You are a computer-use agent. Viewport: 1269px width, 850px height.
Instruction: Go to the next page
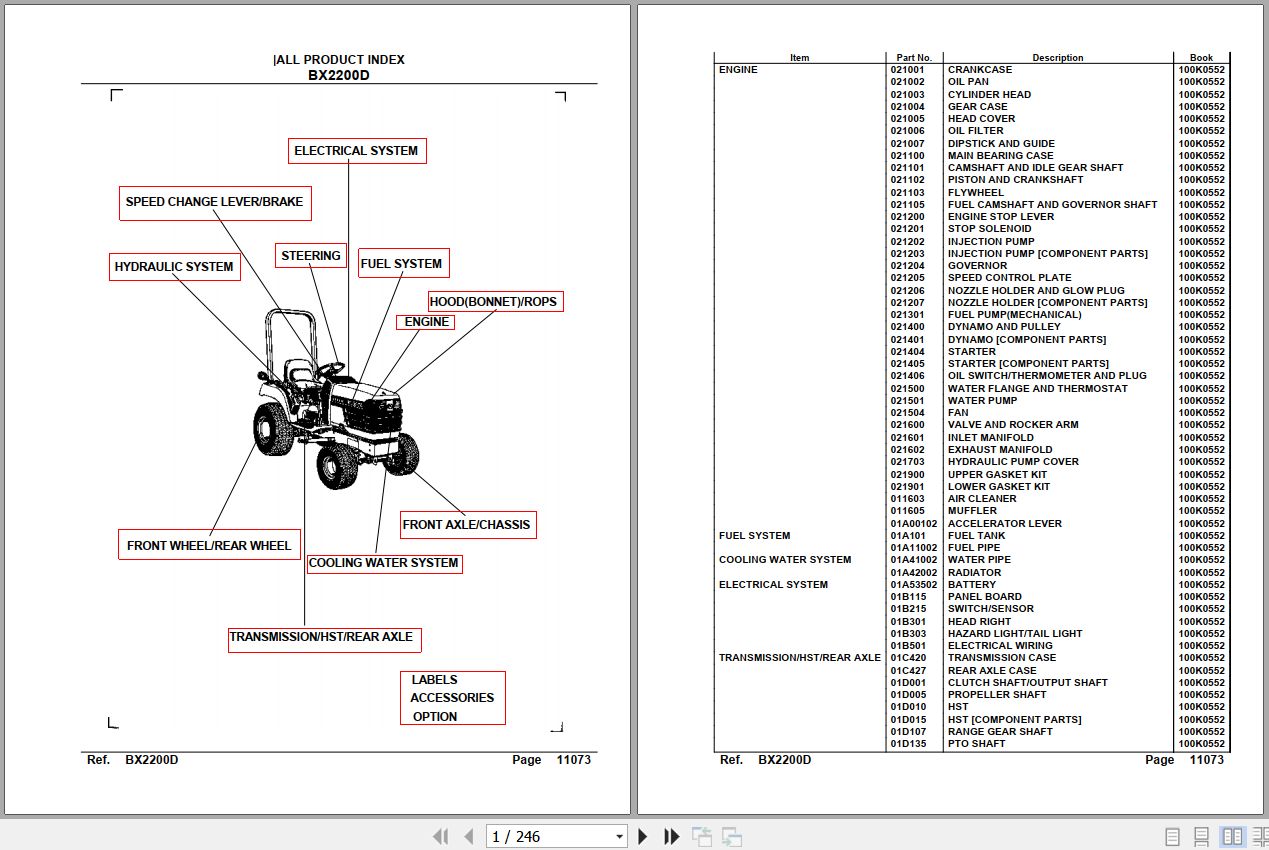pos(643,837)
